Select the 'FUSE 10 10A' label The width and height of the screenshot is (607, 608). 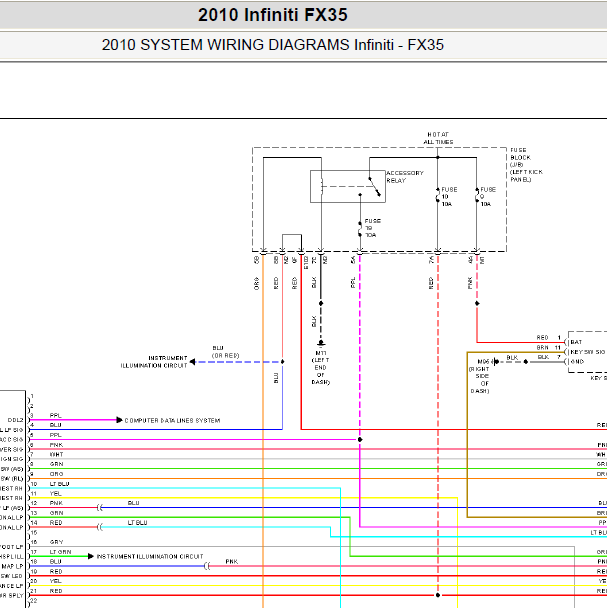click(449, 197)
